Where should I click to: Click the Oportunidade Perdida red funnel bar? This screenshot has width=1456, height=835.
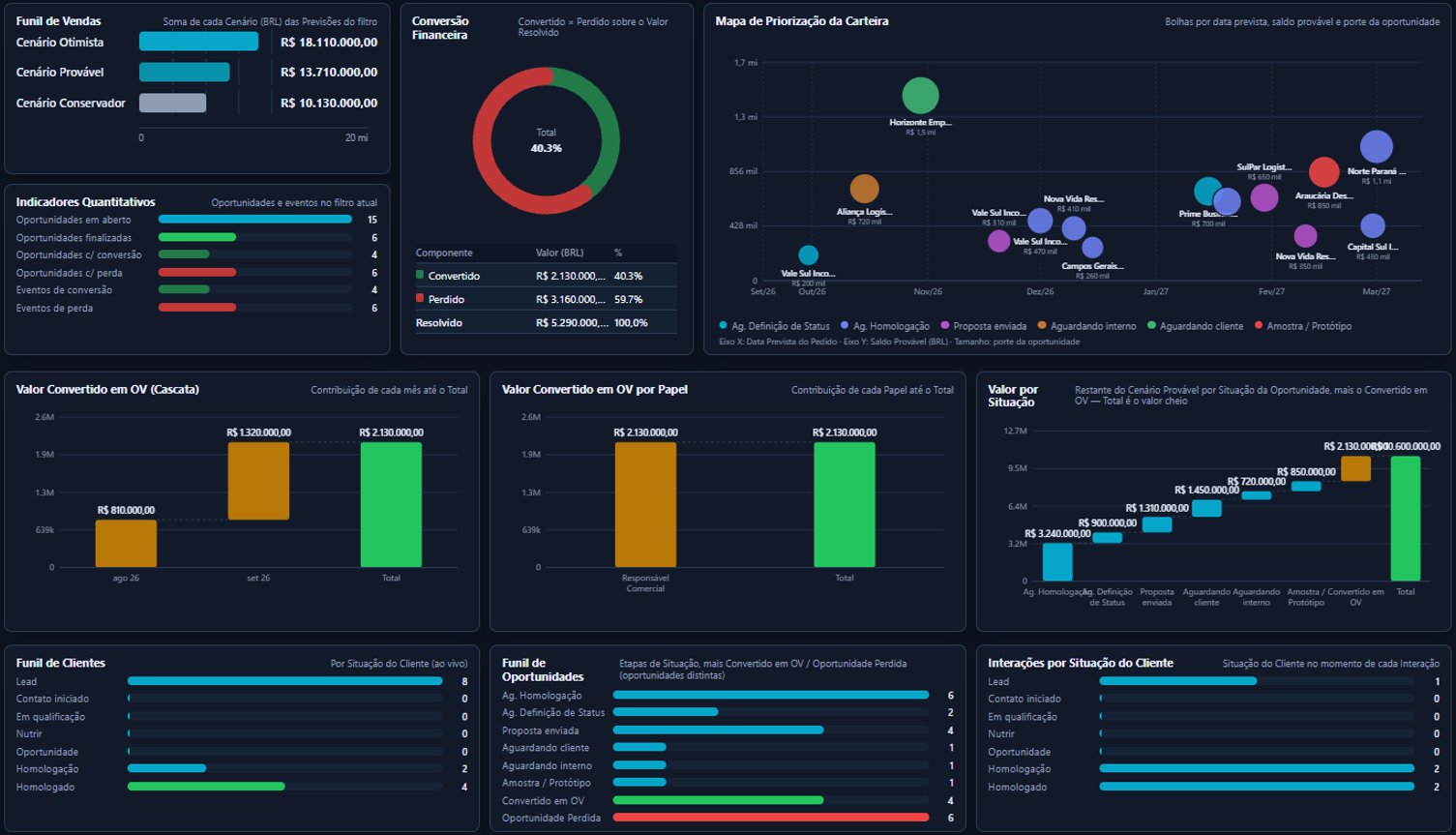[x=771, y=818]
